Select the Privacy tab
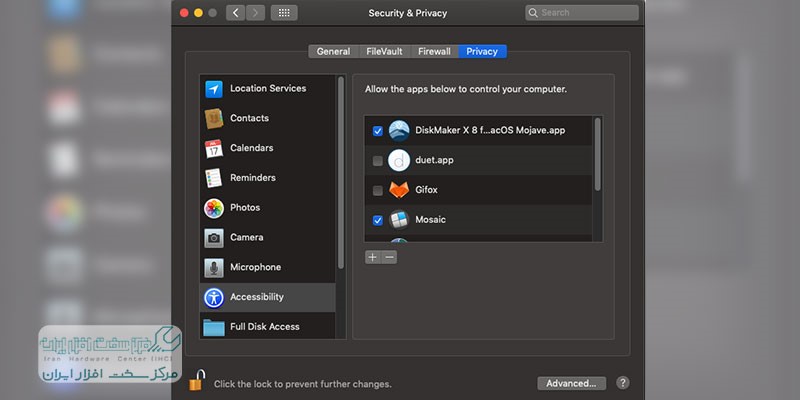The image size is (800, 400). [x=482, y=52]
